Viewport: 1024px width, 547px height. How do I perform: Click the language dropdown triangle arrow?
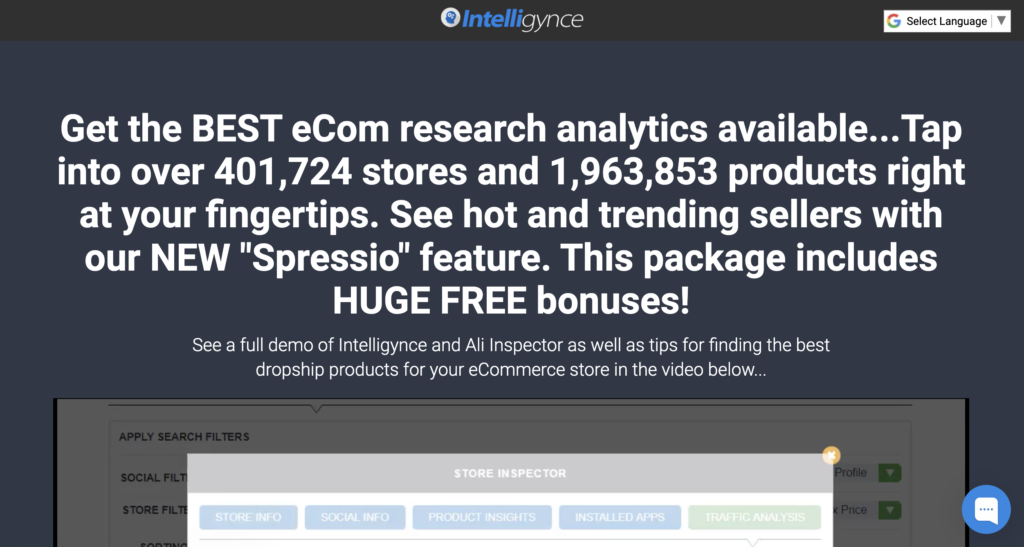[x=1001, y=21]
